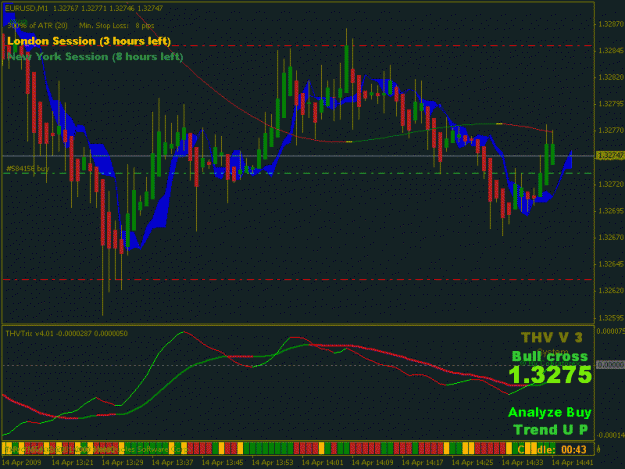Click the 1.32870 price axis label

pyautogui.click(x=611, y=24)
